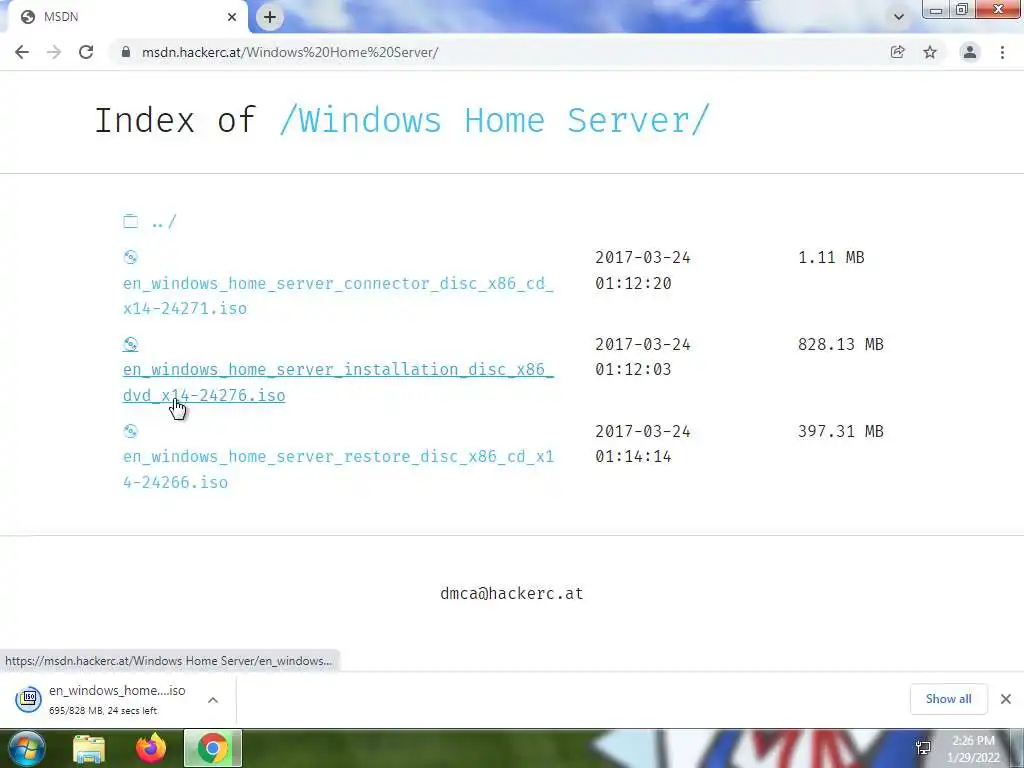
Task: Download the installation disc x14-24276 ISO
Action: tap(338, 382)
